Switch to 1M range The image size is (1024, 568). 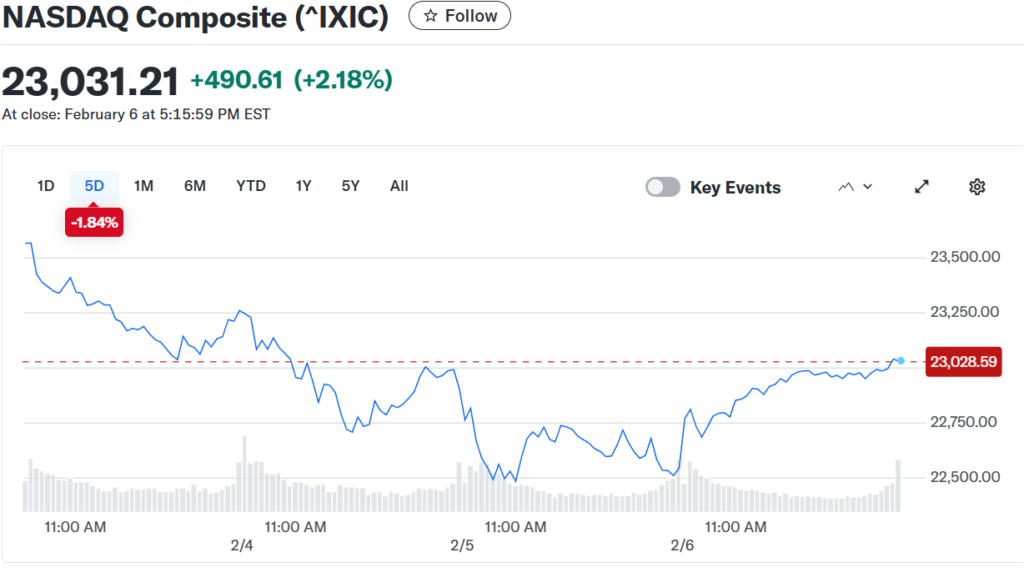pyautogui.click(x=143, y=186)
